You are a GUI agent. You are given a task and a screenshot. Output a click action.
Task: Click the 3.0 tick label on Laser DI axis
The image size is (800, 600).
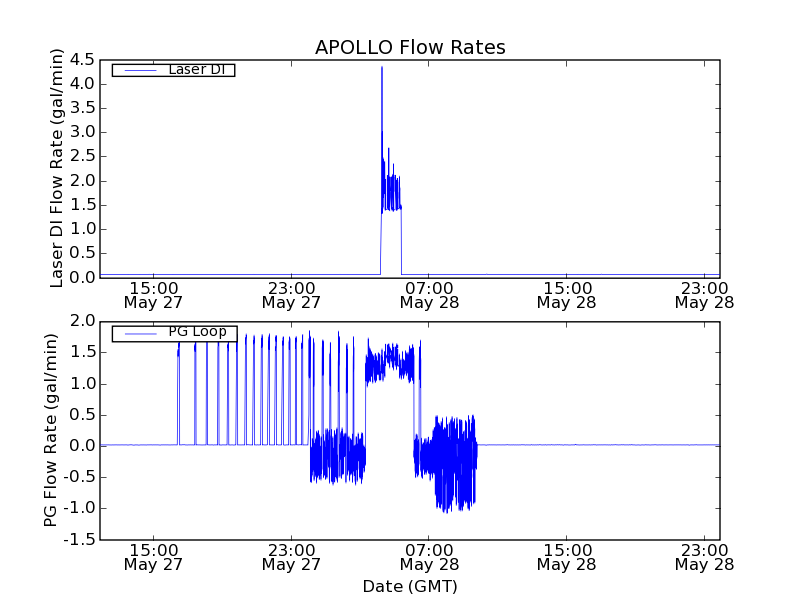click(x=83, y=132)
